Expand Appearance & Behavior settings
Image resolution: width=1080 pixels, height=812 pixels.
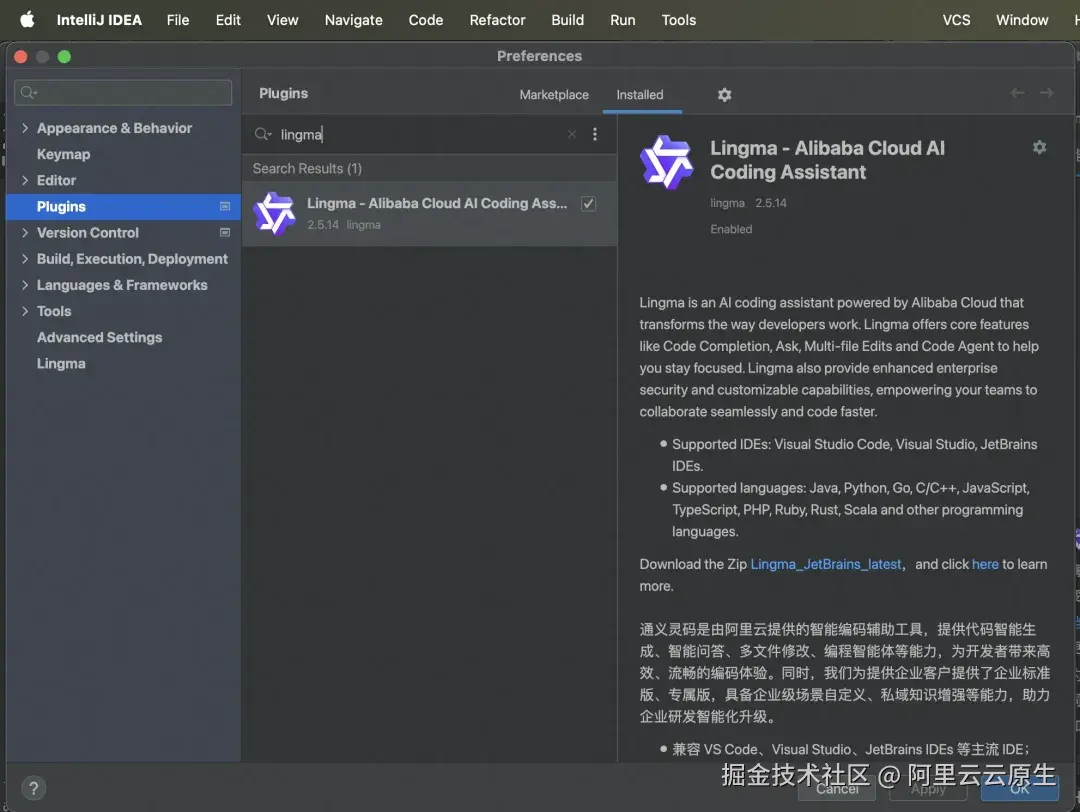25,128
